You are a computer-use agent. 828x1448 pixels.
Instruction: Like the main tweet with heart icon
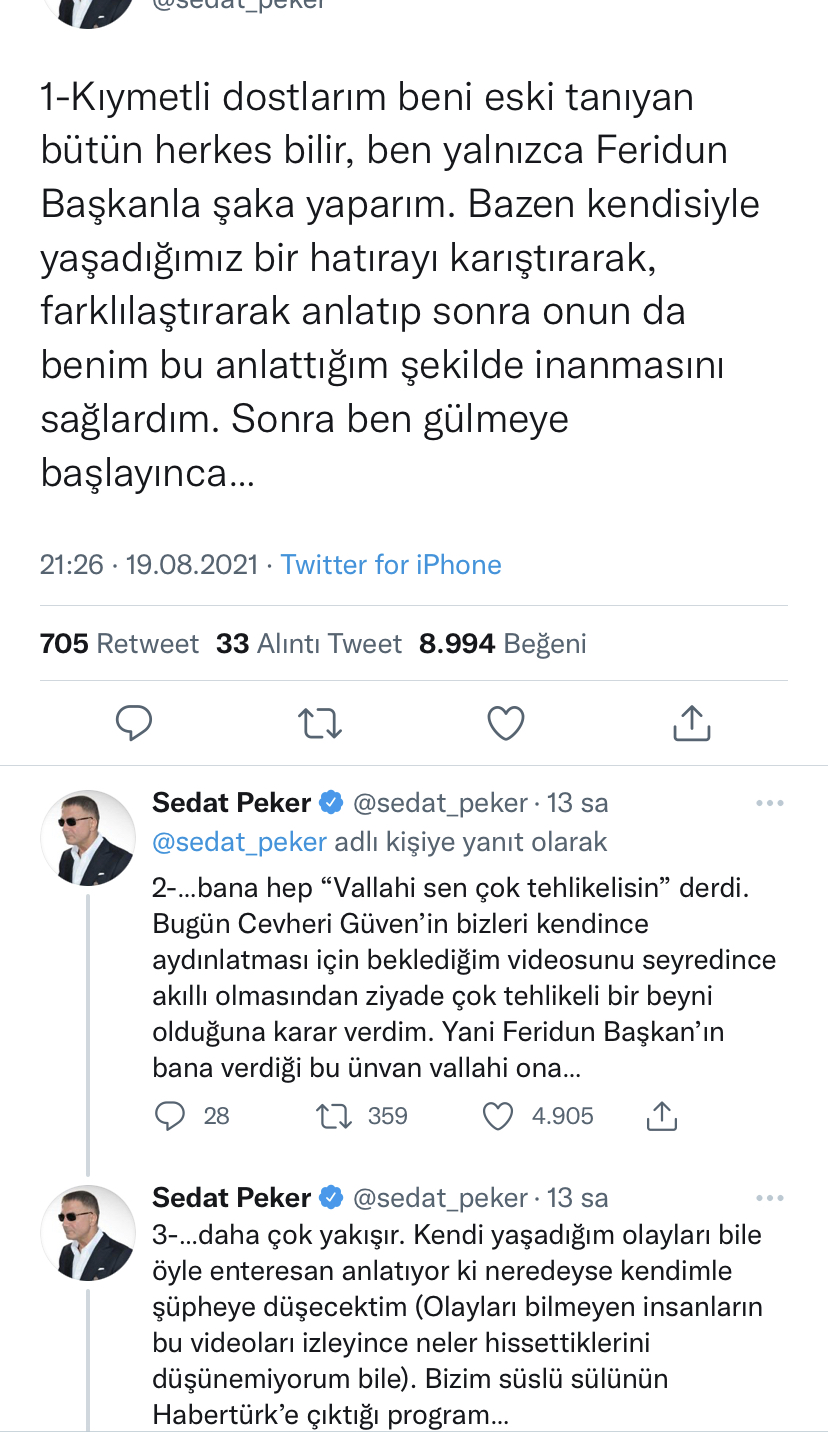pos(506,722)
